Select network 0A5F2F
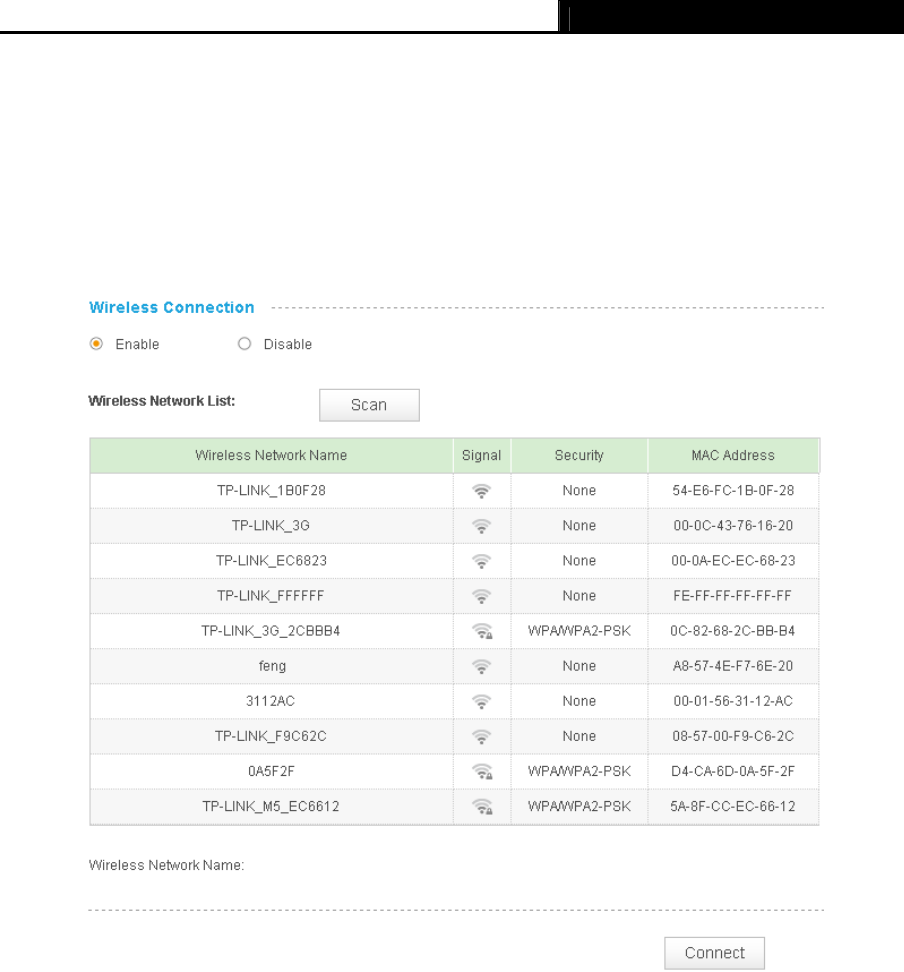Screen dimensions: 904x972 [271, 771]
